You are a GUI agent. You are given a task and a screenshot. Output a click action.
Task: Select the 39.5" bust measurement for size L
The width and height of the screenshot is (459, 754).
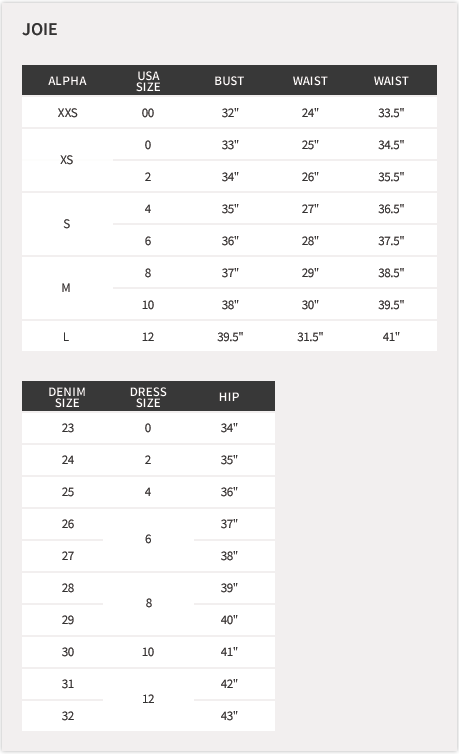[x=230, y=337]
